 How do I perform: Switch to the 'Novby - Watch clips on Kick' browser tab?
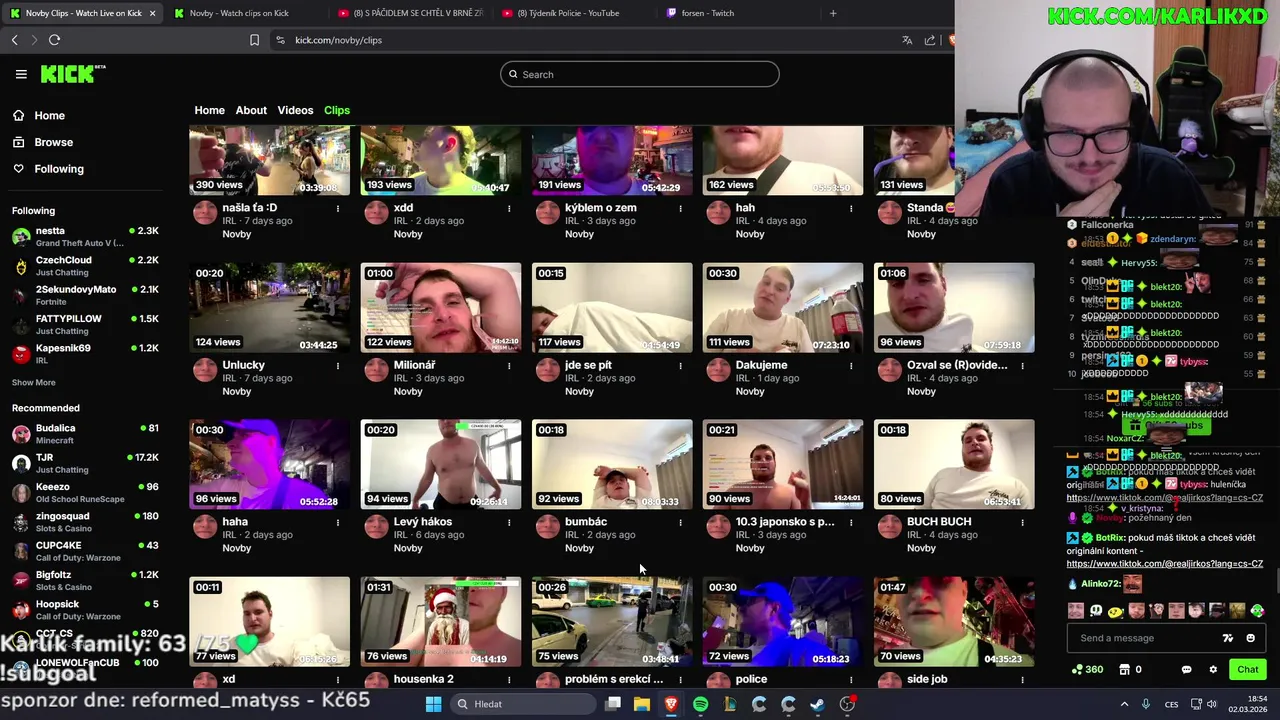coord(240,13)
